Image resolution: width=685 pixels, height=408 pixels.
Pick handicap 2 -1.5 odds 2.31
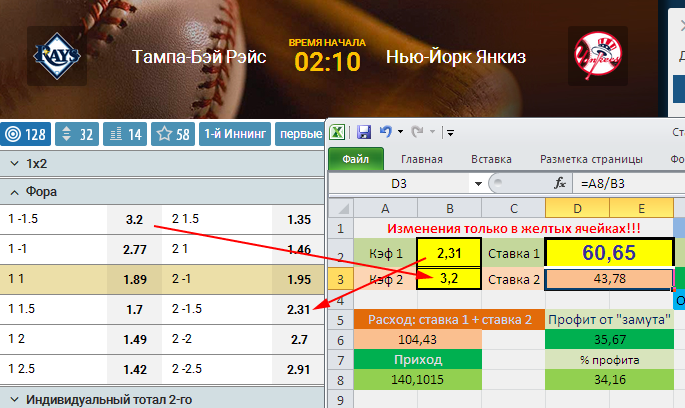[299, 309]
